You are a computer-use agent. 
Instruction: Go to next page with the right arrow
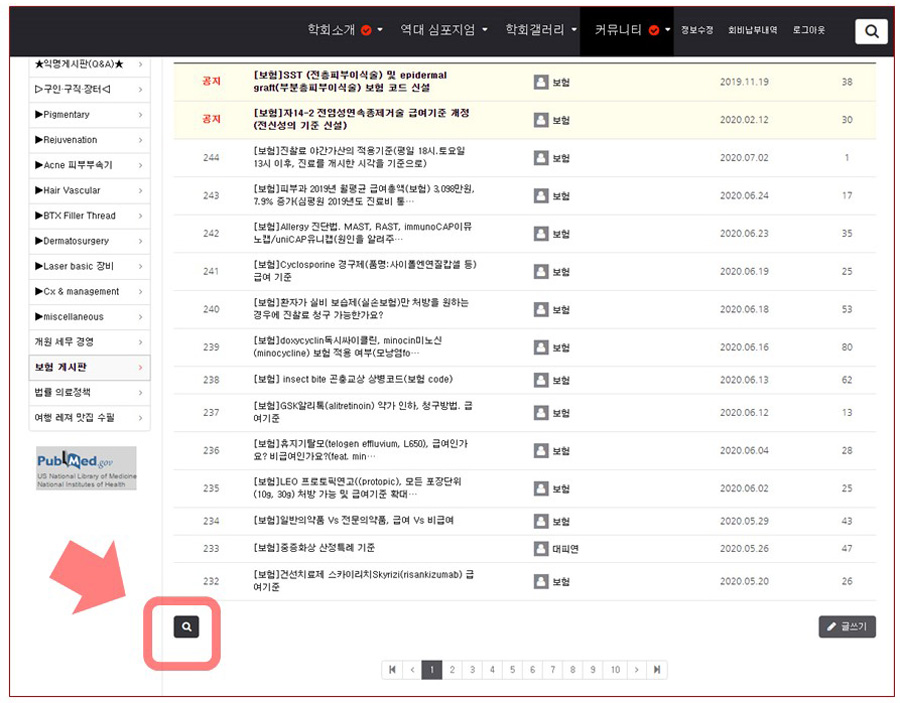pos(636,670)
